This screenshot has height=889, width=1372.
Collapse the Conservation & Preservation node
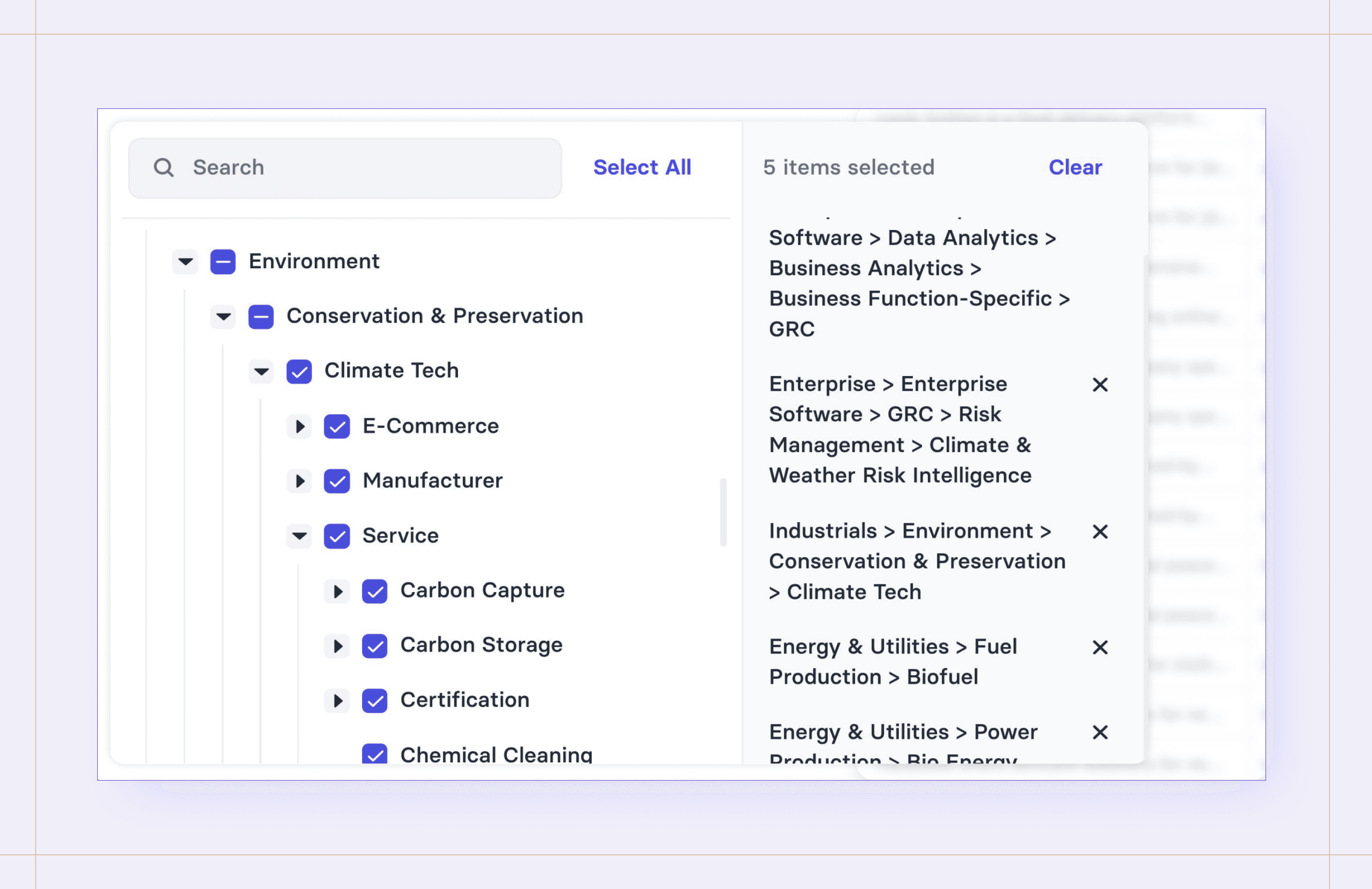tap(223, 316)
